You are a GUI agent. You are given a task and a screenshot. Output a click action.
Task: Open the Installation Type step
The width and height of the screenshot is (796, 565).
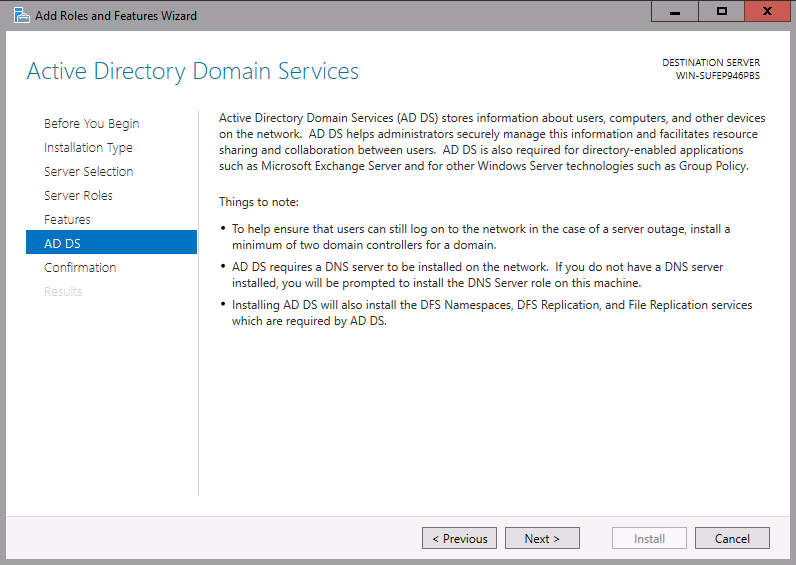[x=88, y=147]
